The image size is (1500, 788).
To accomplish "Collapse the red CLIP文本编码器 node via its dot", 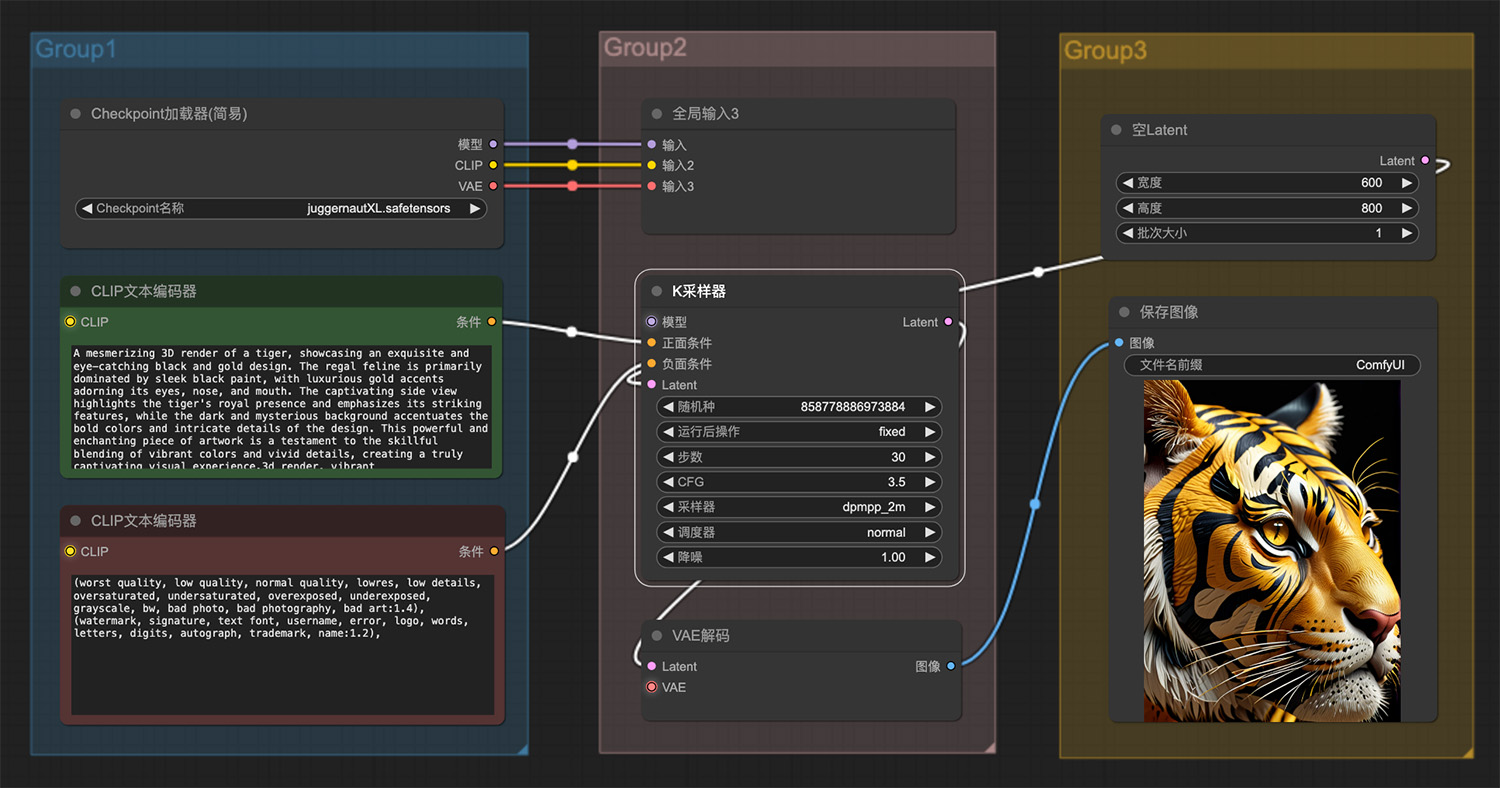I will pos(76,521).
